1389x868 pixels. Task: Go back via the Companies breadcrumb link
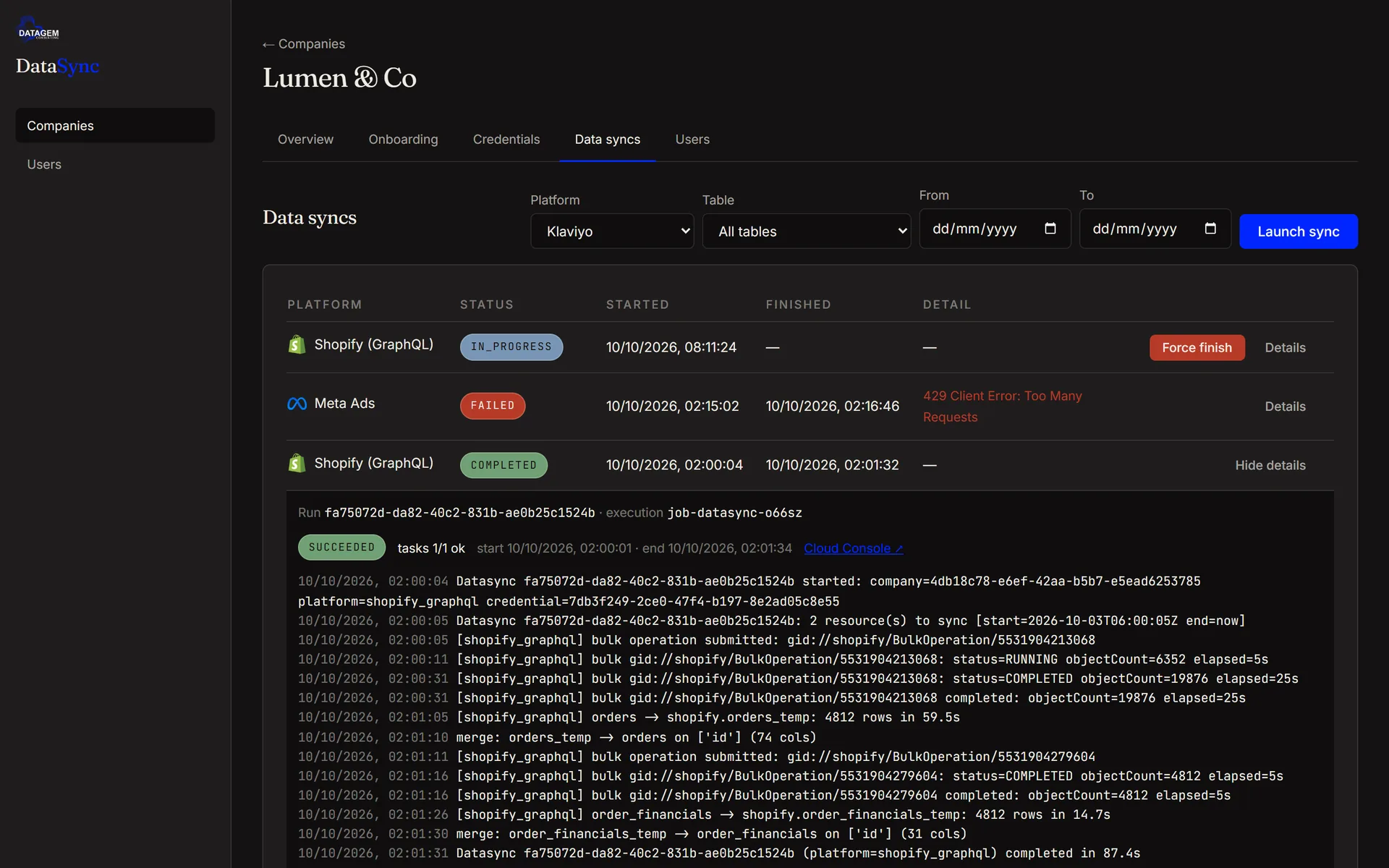pos(304,44)
